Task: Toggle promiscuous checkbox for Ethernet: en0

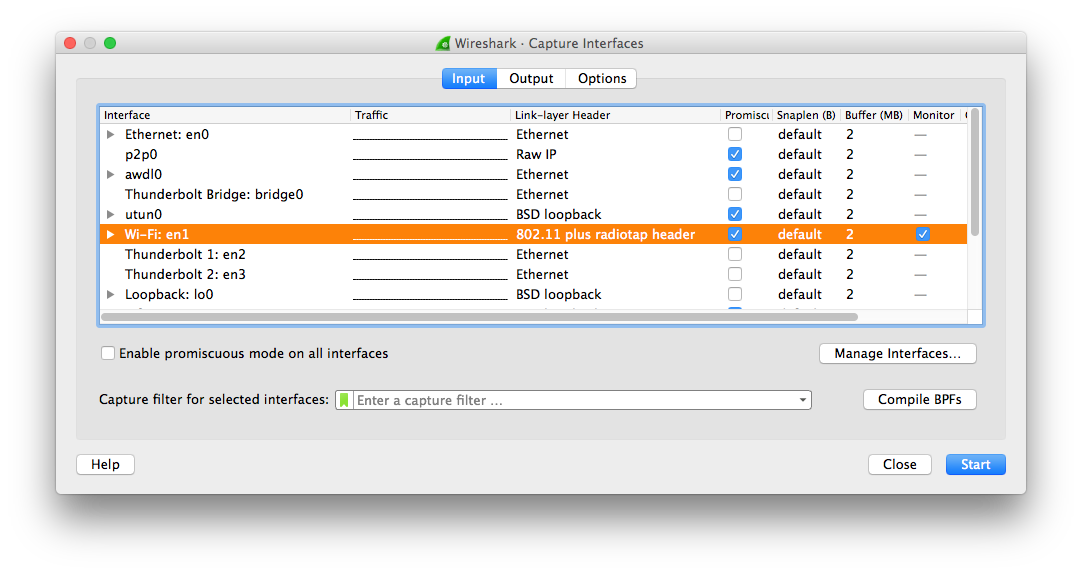Action: (735, 135)
